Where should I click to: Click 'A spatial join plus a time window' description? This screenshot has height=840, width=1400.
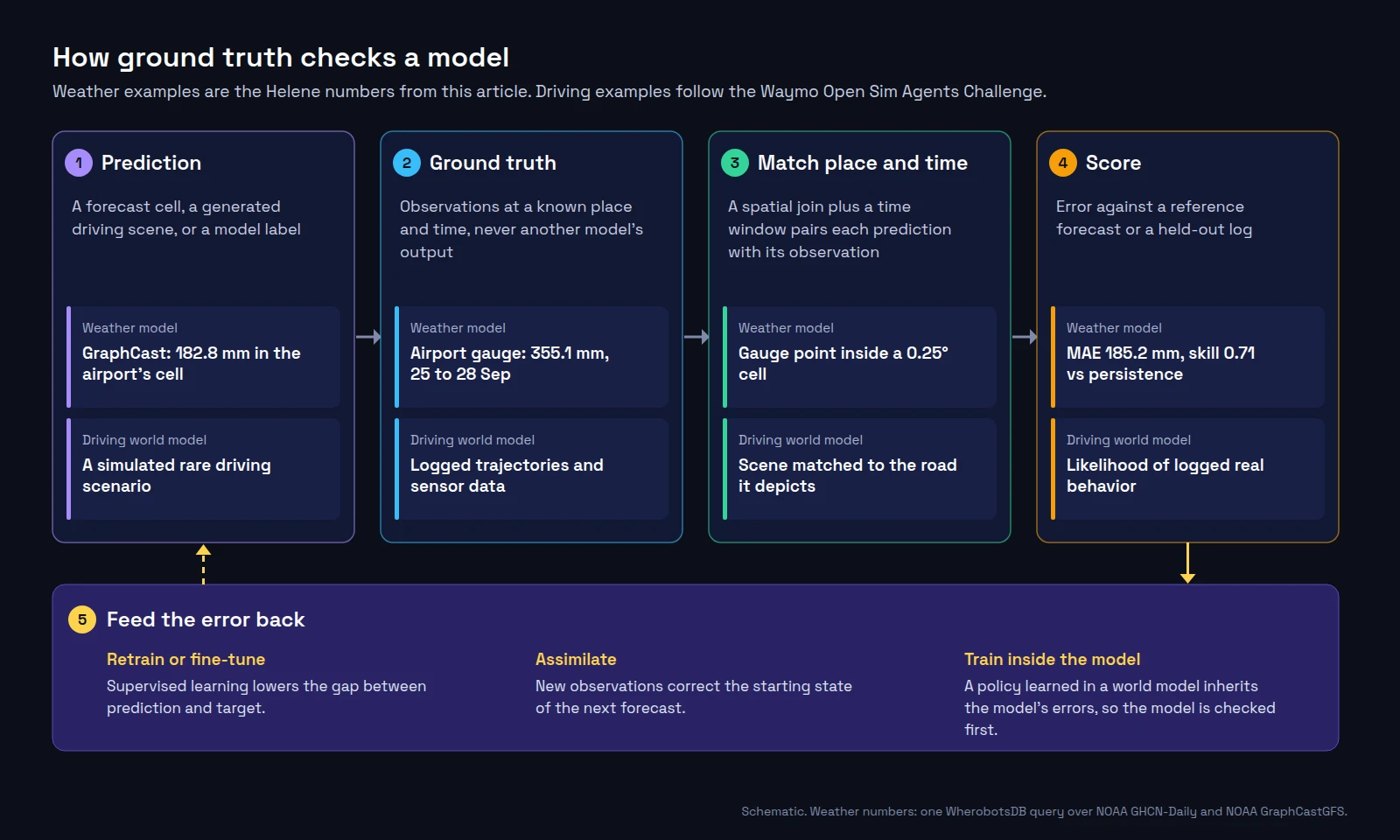click(840, 229)
